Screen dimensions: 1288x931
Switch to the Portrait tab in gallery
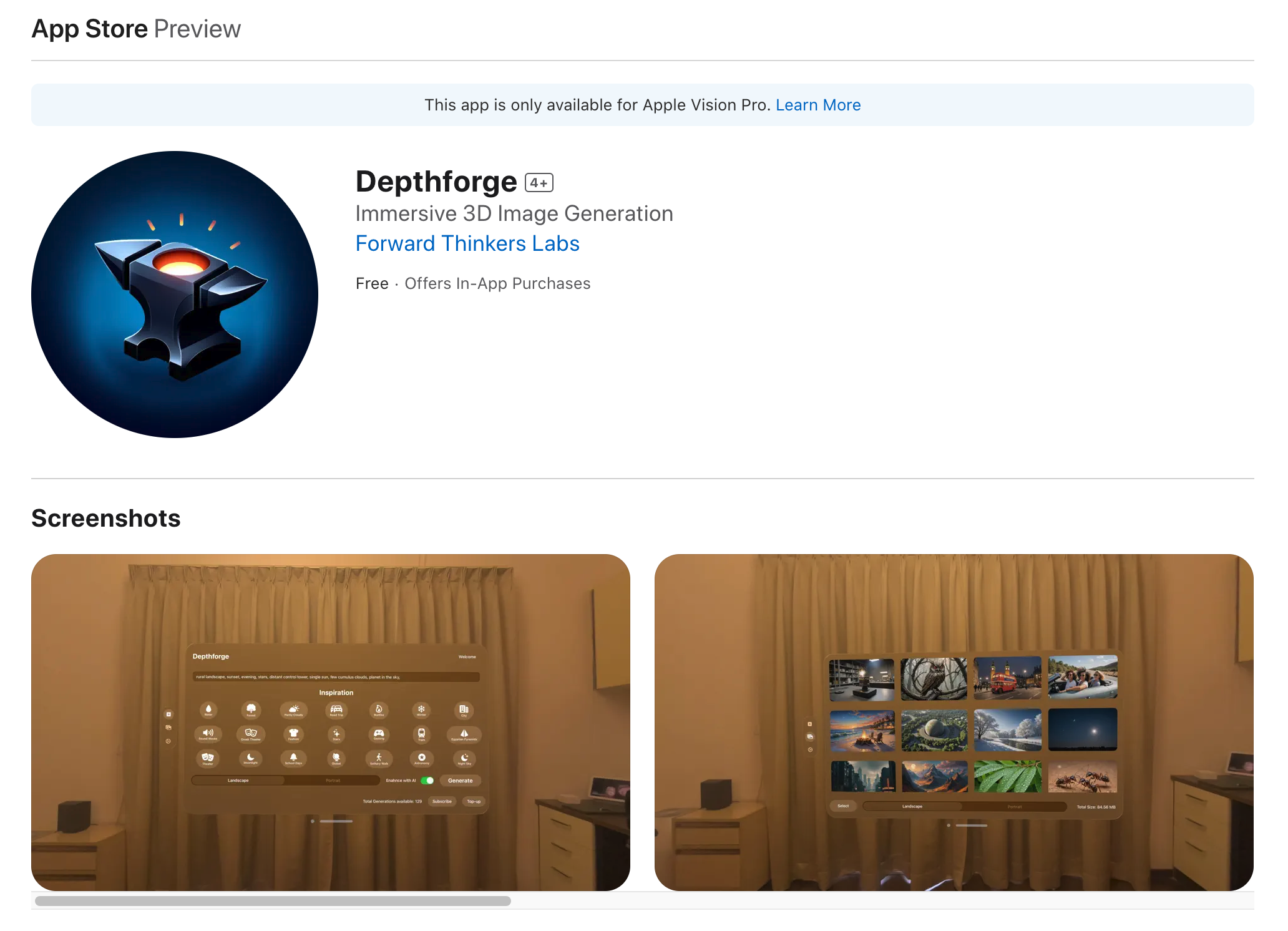coord(1014,806)
